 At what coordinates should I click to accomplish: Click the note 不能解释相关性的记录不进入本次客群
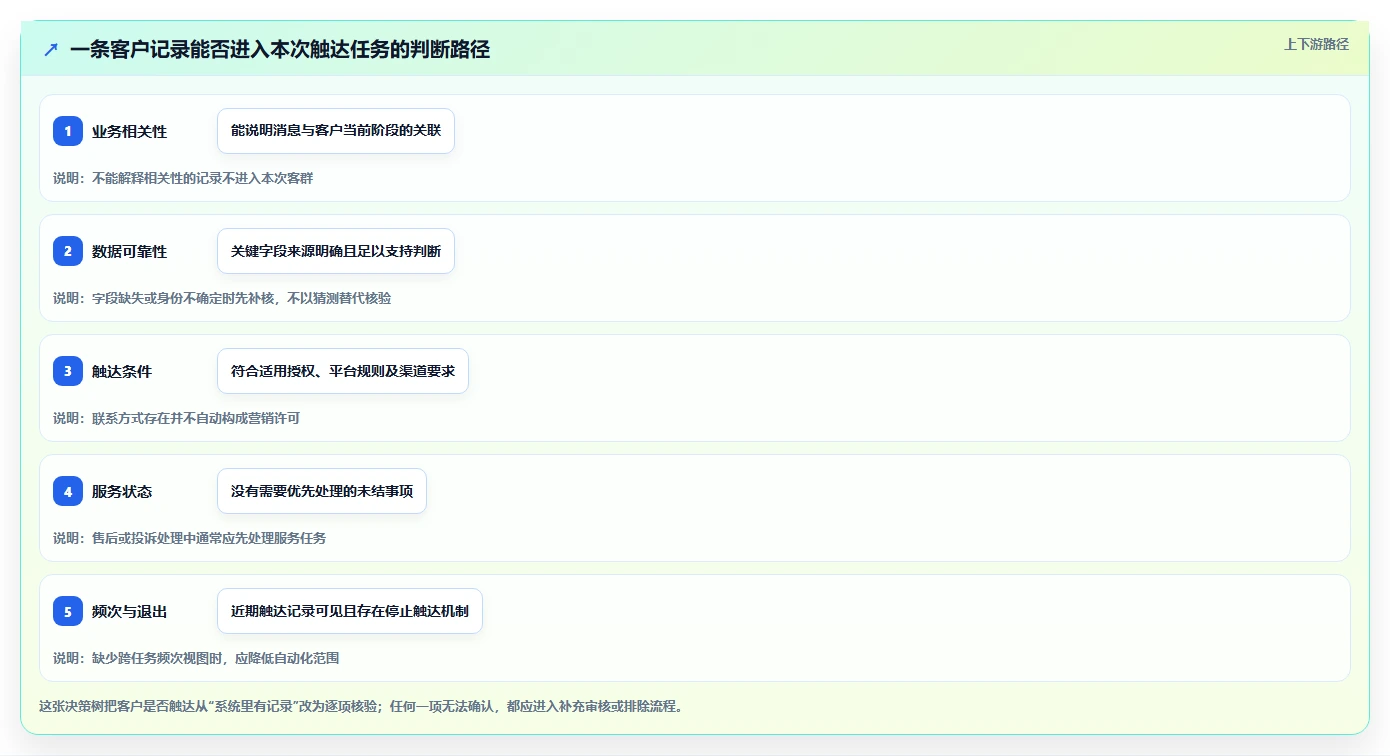click(x=183, y=178)
